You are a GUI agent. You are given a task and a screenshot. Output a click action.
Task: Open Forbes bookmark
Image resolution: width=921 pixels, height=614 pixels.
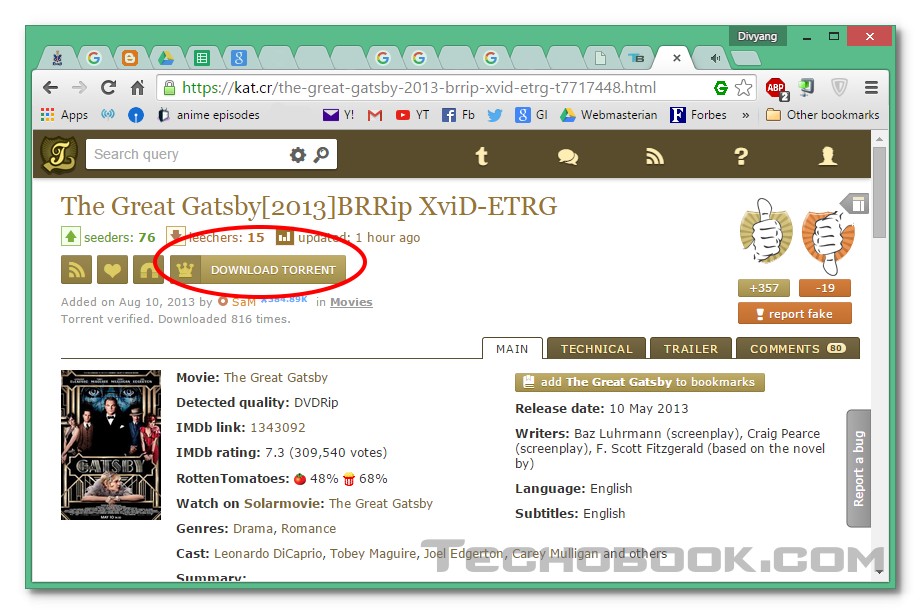click(x=698, y=115)
